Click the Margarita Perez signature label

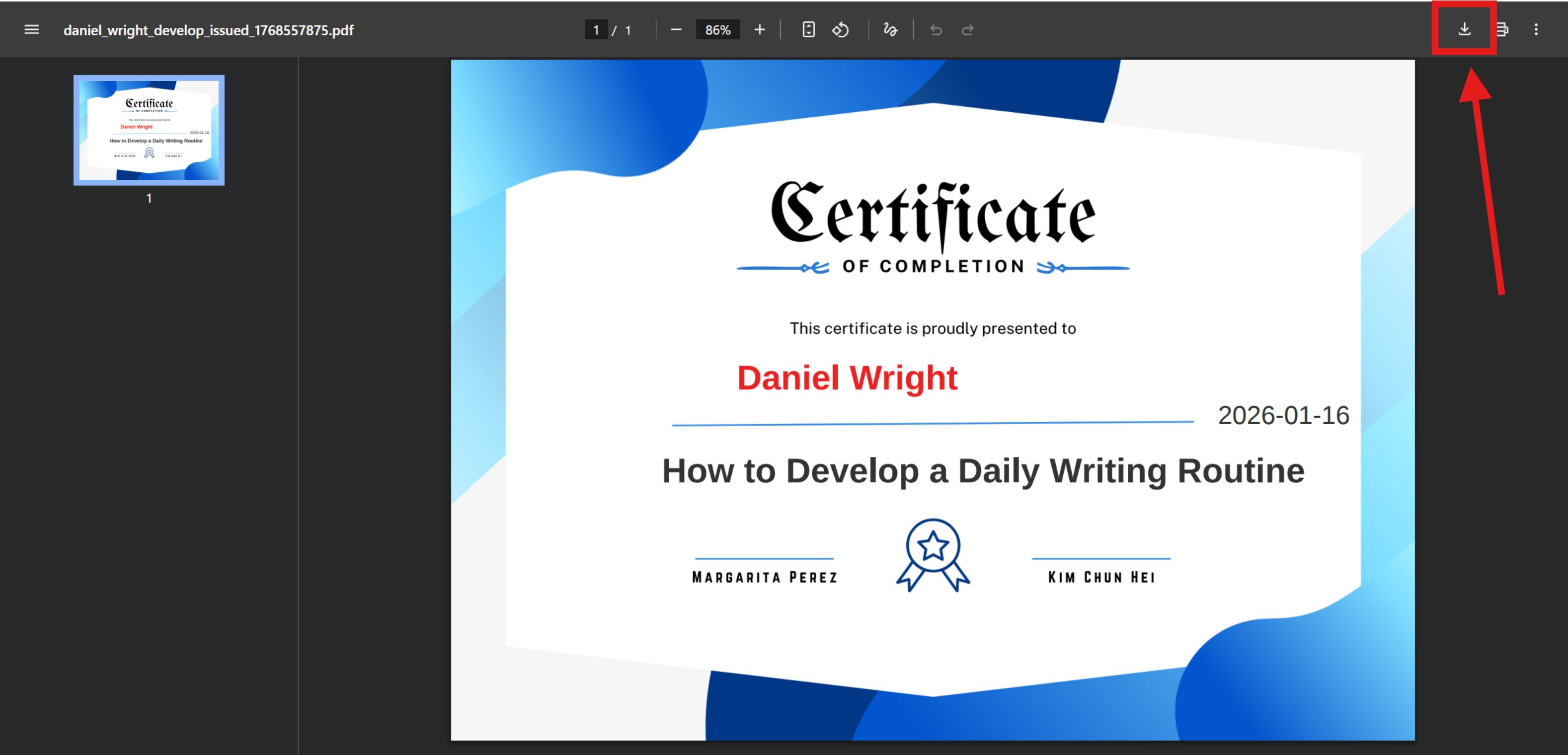click(765, 577)
